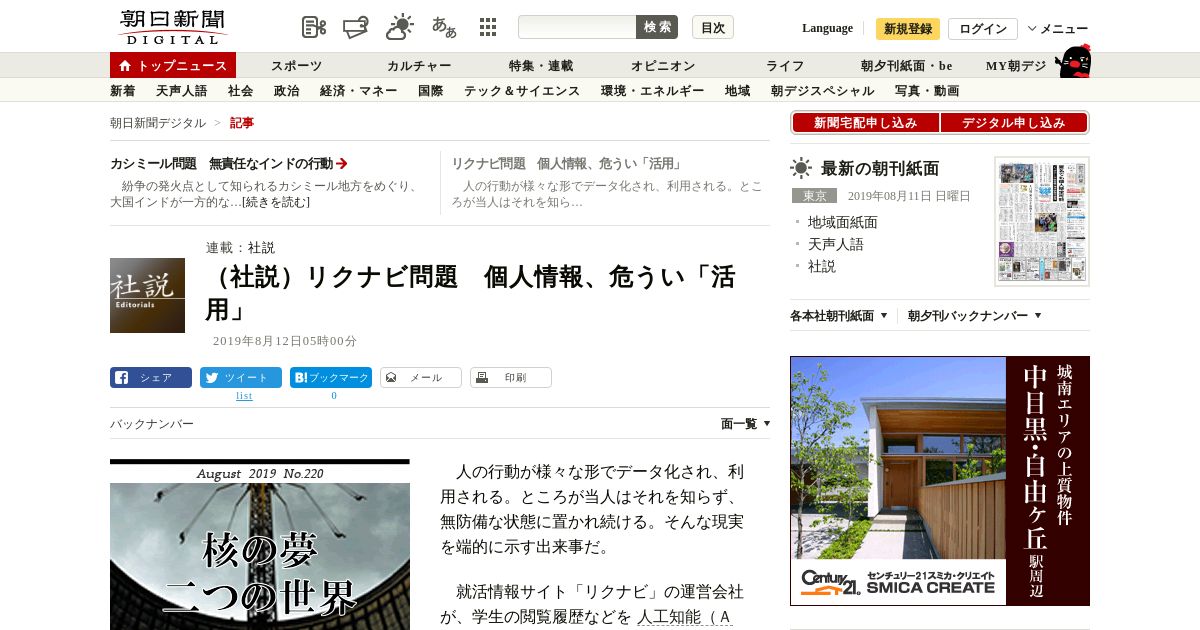Click the Language link

[x=827, y=28]
